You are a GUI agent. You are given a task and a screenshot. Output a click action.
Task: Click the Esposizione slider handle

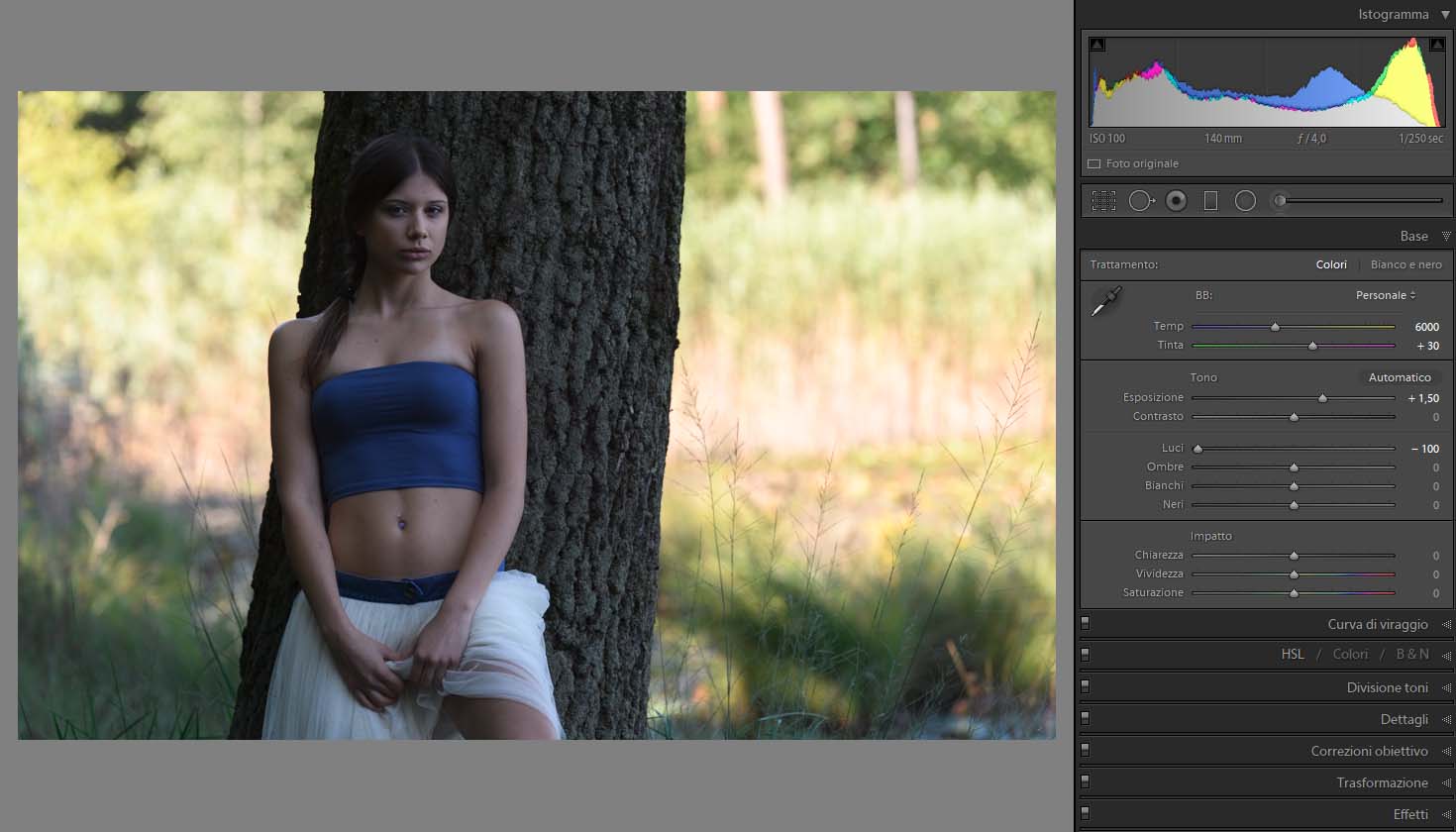pos(1322,398)
